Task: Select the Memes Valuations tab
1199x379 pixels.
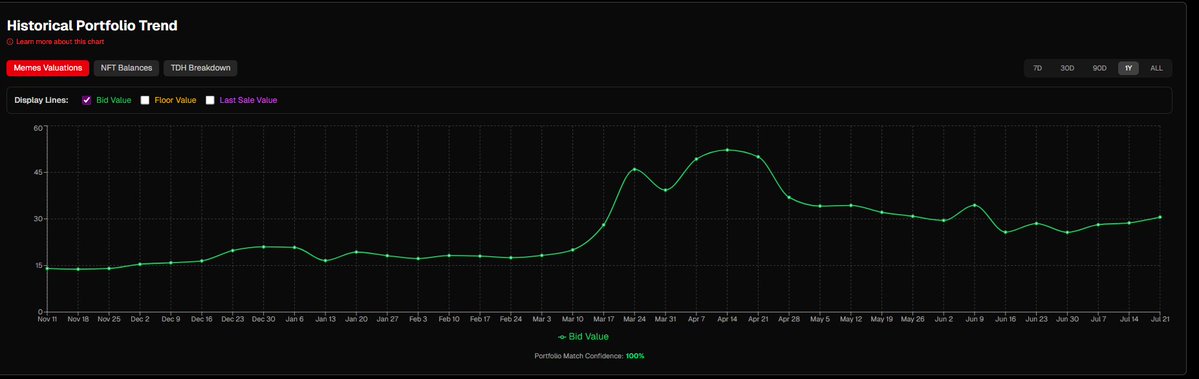Action: pyautogui.click(x=47, y=68)
